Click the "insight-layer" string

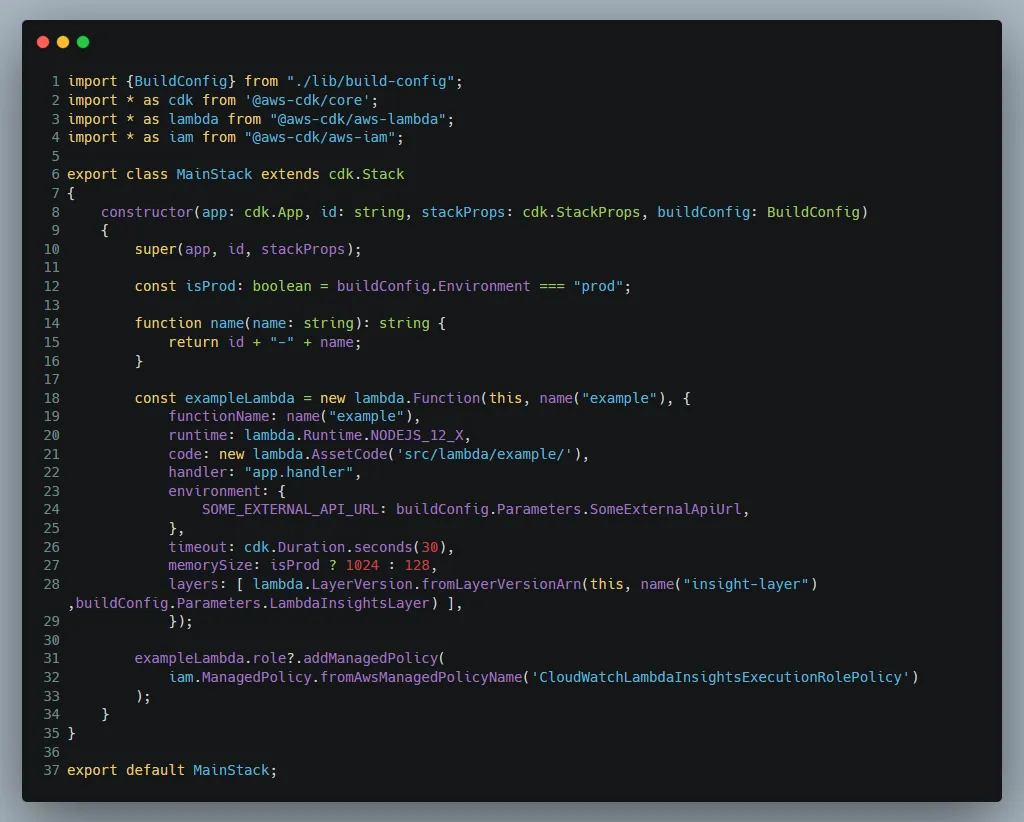(746, 584)
